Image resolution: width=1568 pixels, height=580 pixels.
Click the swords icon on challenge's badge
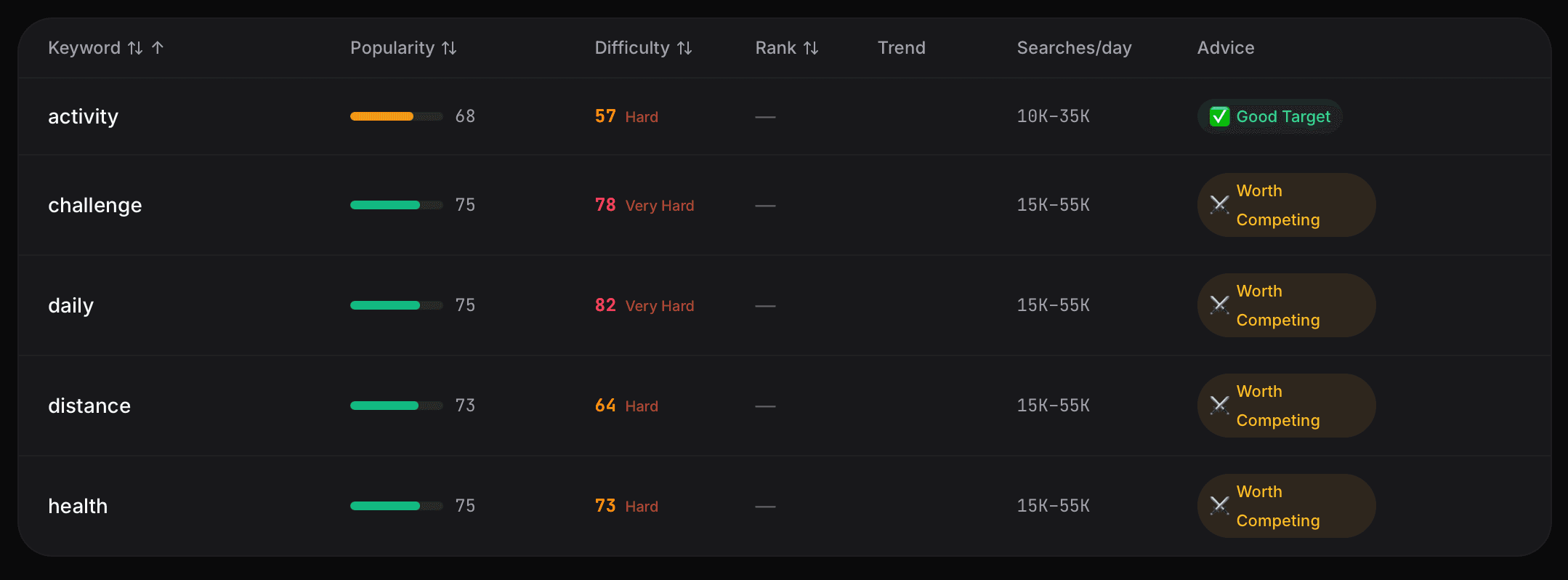coord(1219,205)
